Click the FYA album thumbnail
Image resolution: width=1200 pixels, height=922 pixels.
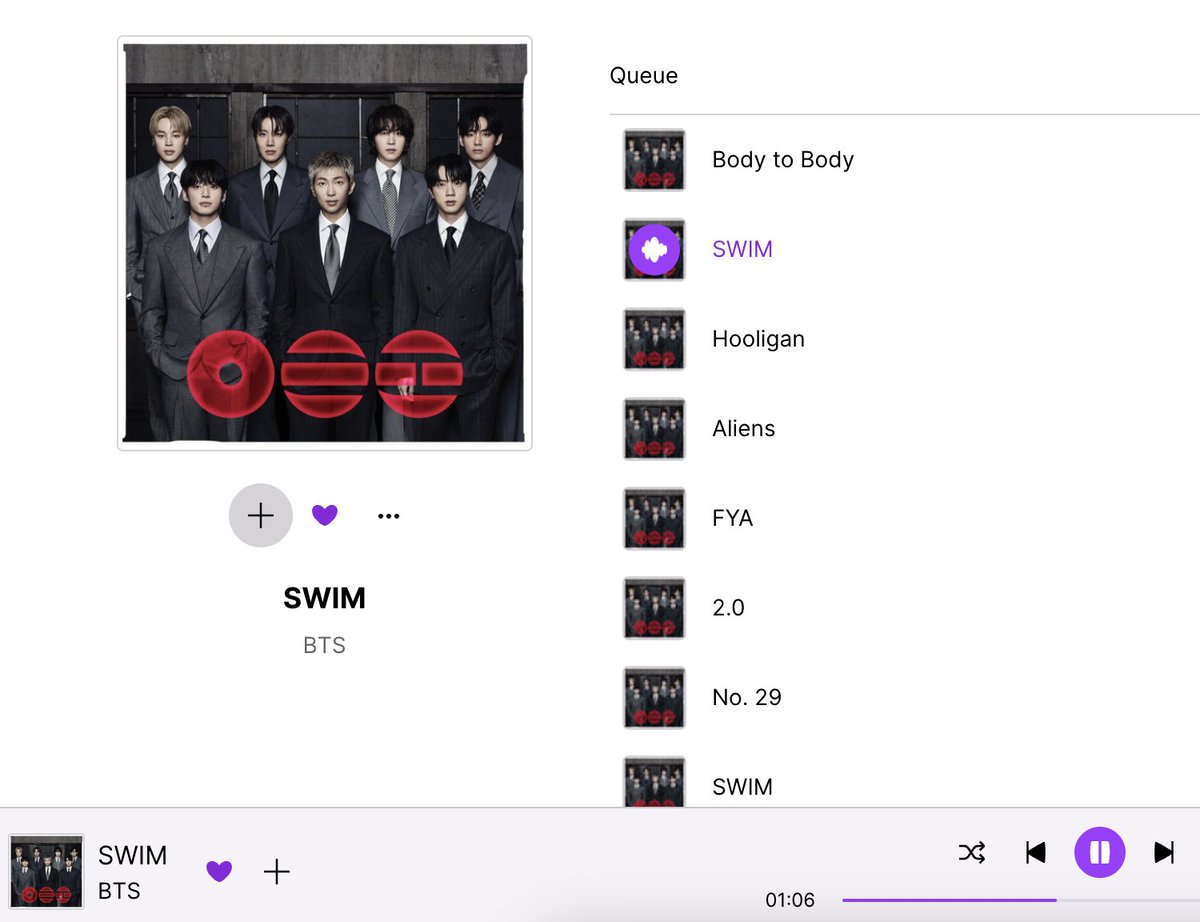654,518
